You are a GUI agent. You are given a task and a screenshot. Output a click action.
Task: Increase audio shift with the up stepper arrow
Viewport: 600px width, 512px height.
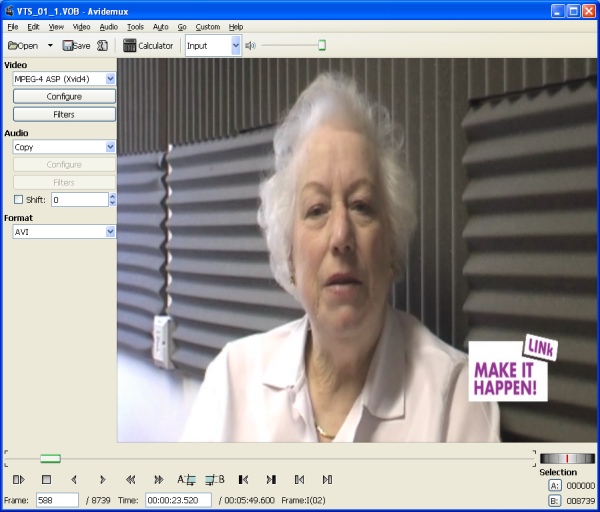(x=112, y=196)
